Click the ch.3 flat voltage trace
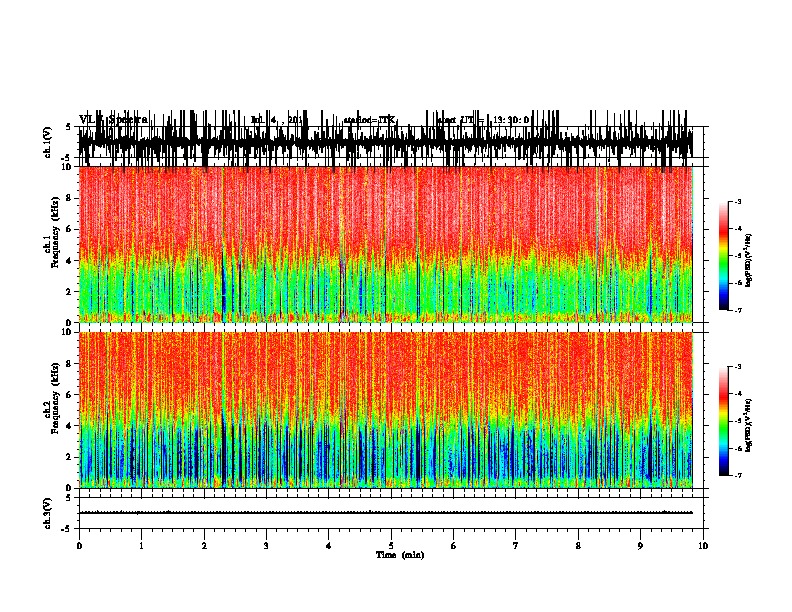This screenshot has height=612, width=792. point(386,513)
